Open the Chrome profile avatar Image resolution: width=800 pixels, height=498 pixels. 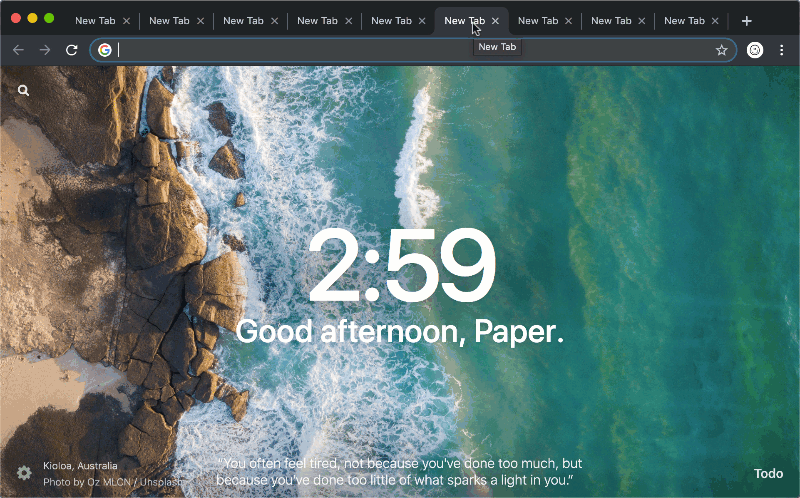click(x=755, y=50)
